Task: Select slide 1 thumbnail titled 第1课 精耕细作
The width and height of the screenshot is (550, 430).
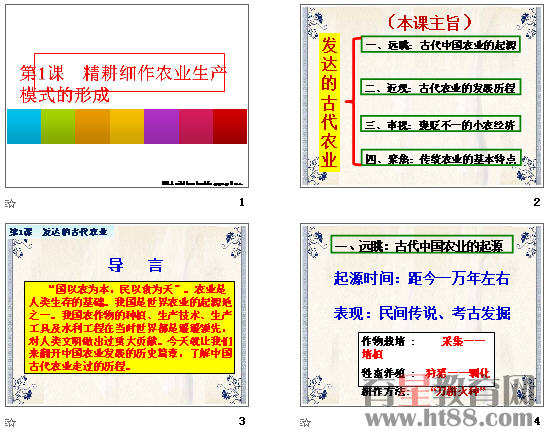Action: pos(127,96)
